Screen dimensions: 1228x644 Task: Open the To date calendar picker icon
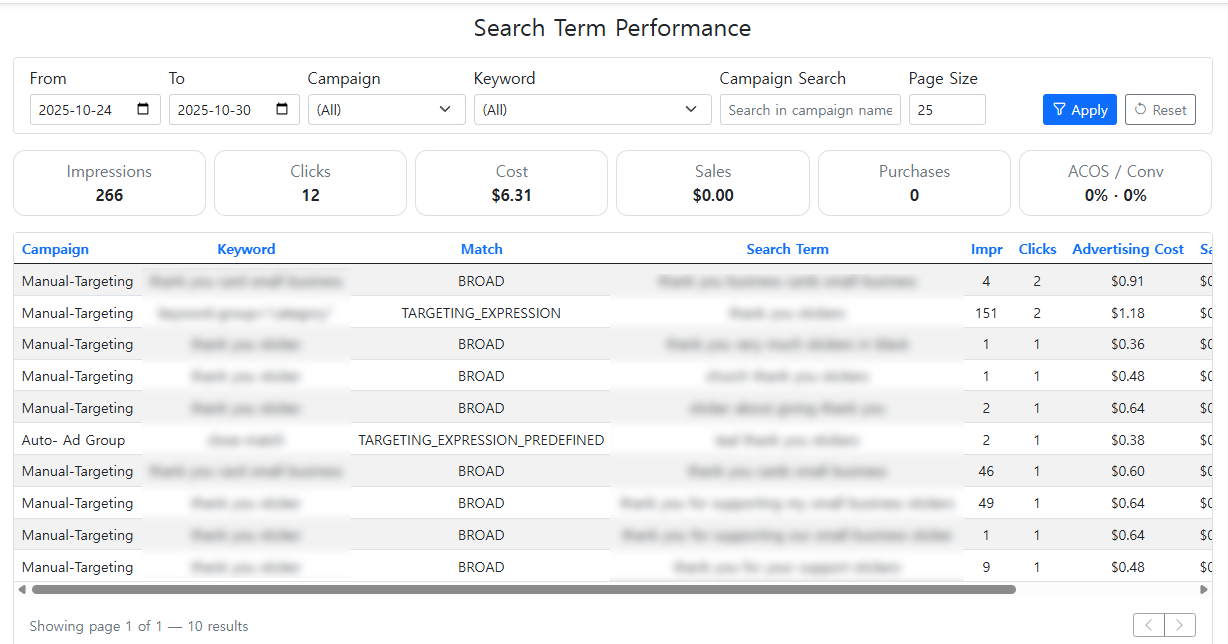pos(283,110)
